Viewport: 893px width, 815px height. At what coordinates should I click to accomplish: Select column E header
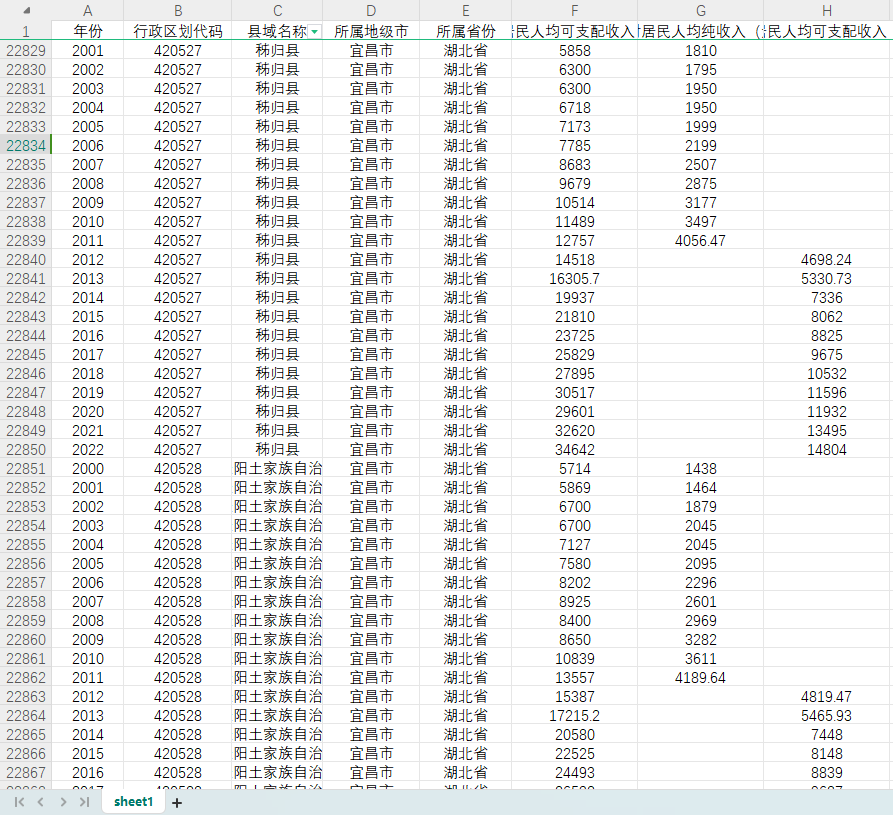pyautogui.click(x=465, y=11)
